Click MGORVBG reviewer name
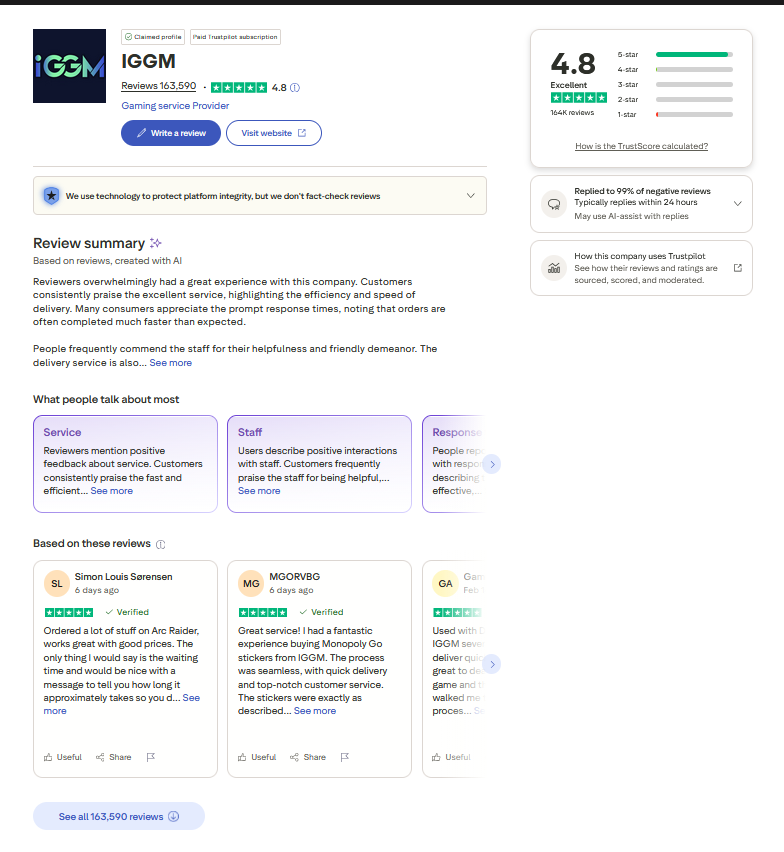This screenshot has width=784, height=852. 294,577
